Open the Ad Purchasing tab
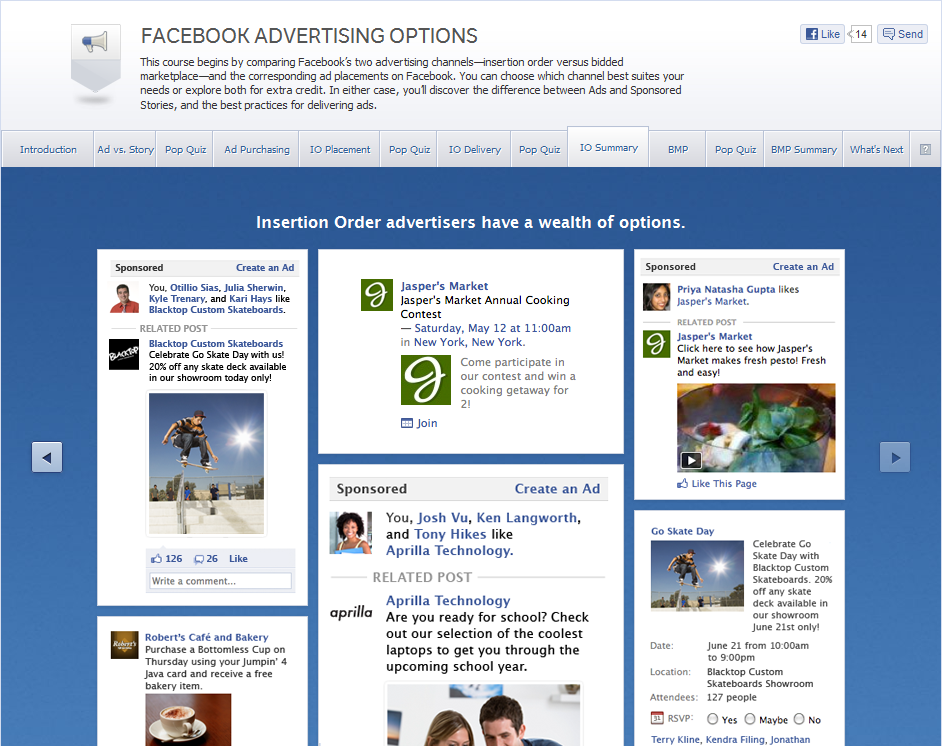Viewport: 942px width, 746px height. tap(257, 149)
